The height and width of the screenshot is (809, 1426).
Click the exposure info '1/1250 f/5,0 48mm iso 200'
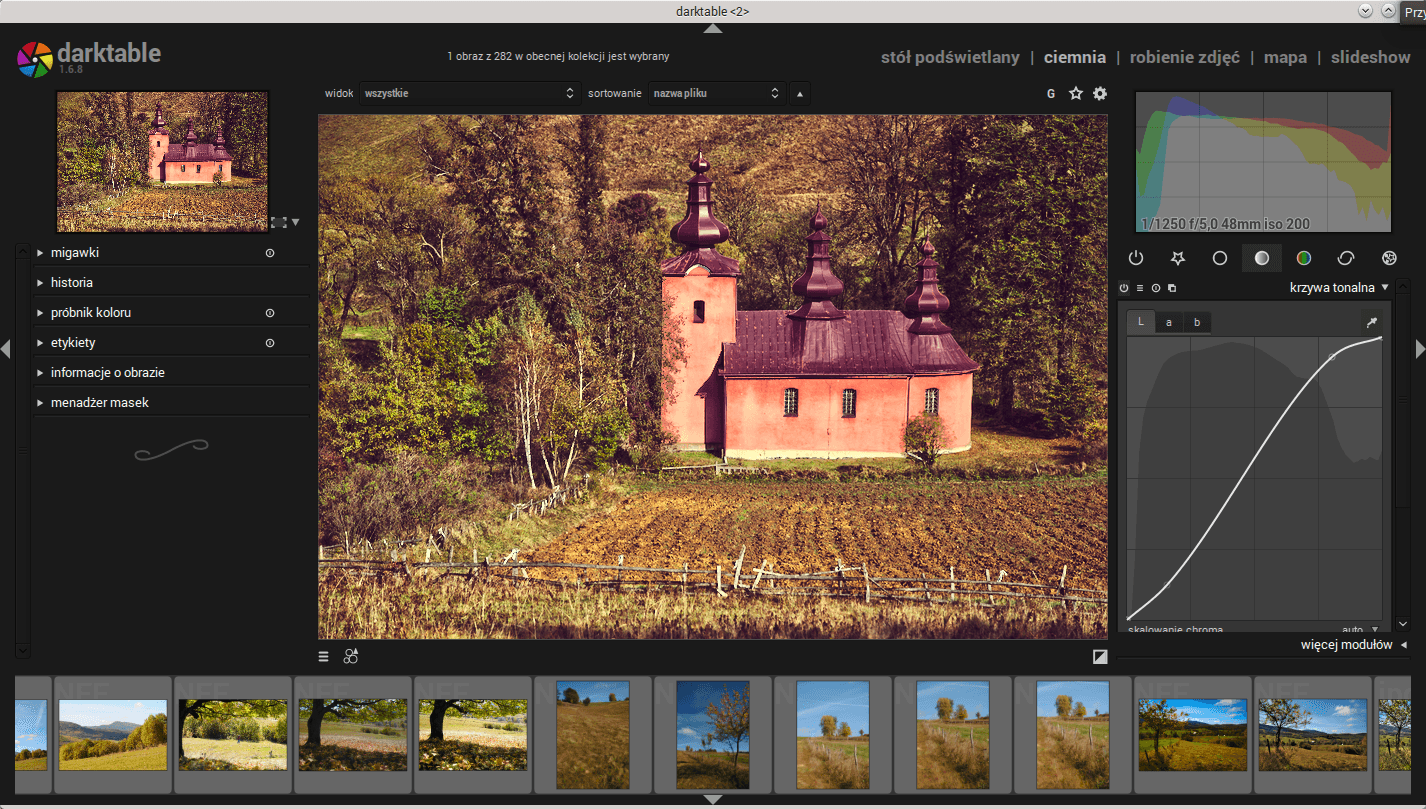[1226, 224]
